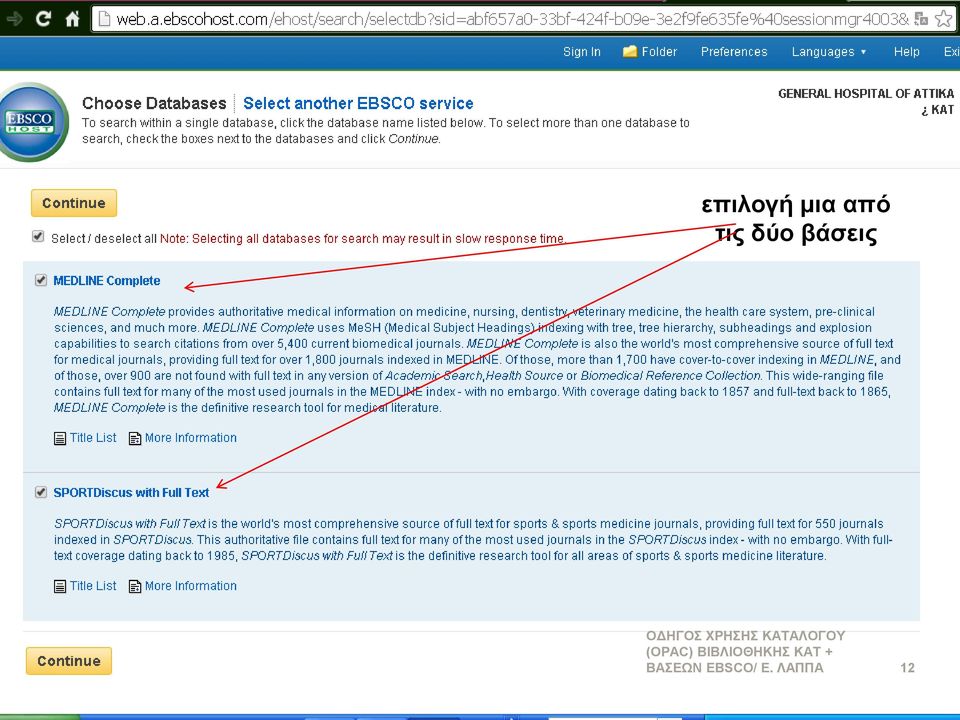Open More Information for MEDLINE Complete
The image size is (960, 720).
(190, 438)
